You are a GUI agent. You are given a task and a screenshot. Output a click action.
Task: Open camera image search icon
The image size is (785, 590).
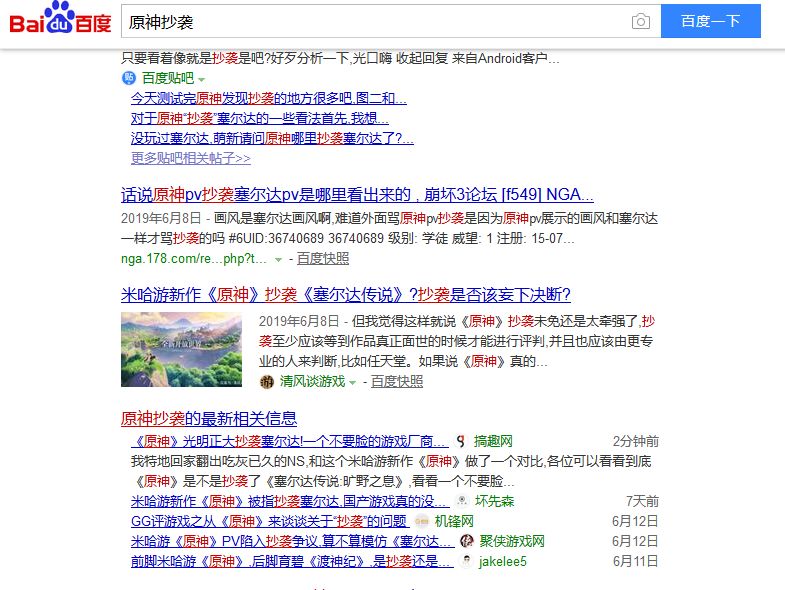640,22
